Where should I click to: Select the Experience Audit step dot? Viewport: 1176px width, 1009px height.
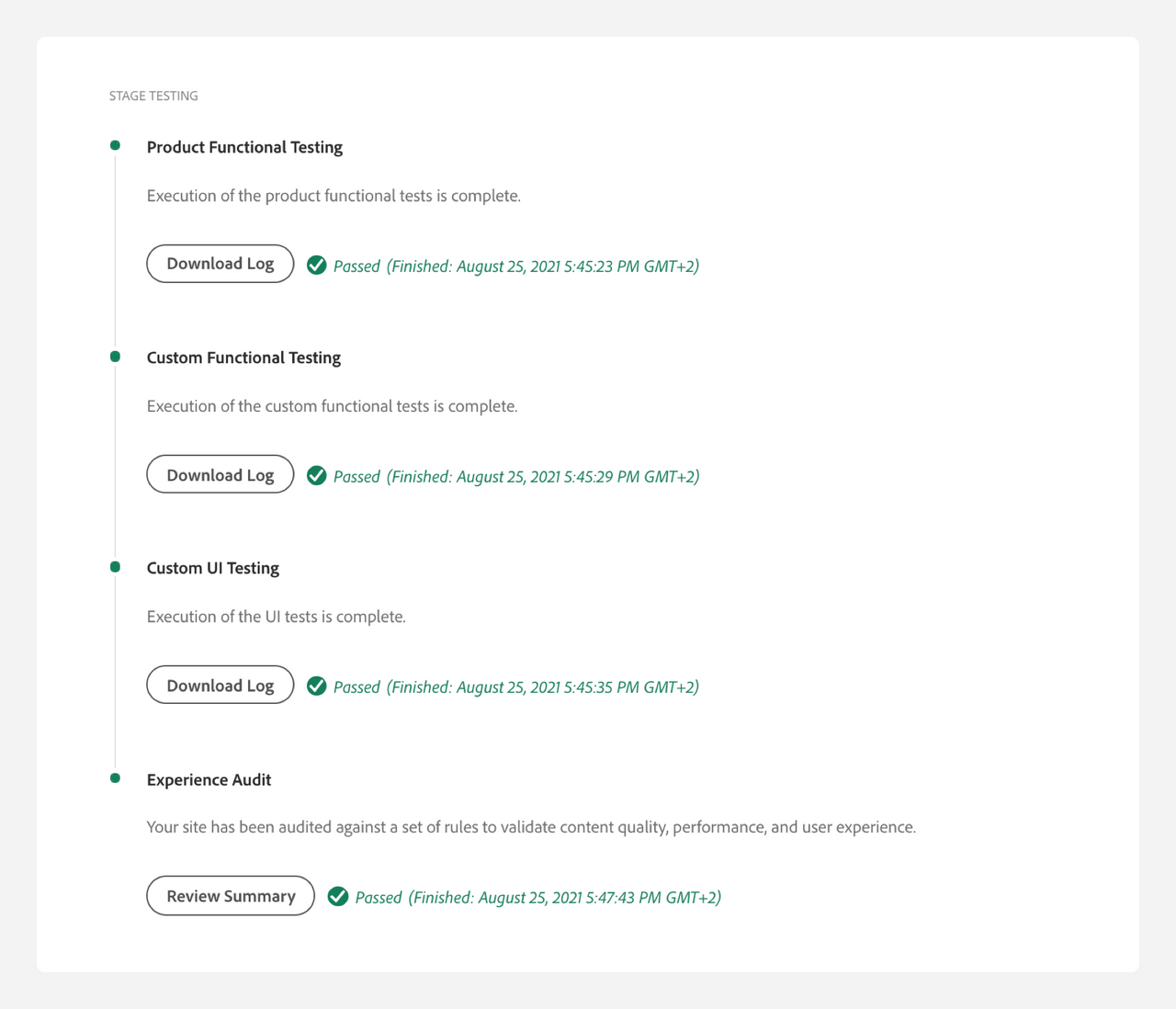click(115, 778)
